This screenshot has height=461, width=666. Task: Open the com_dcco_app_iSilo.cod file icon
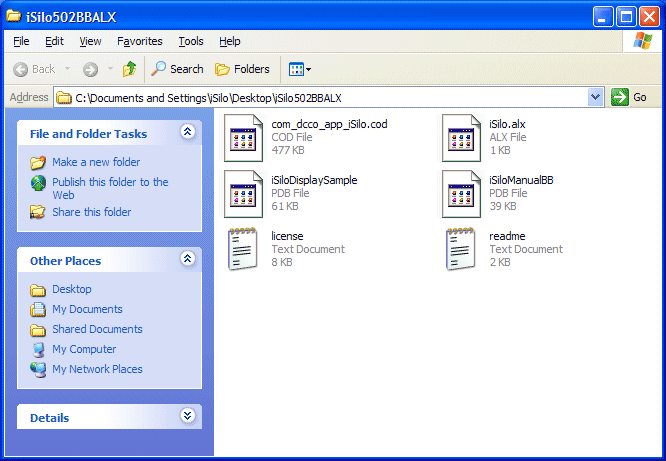pos(244,137)
